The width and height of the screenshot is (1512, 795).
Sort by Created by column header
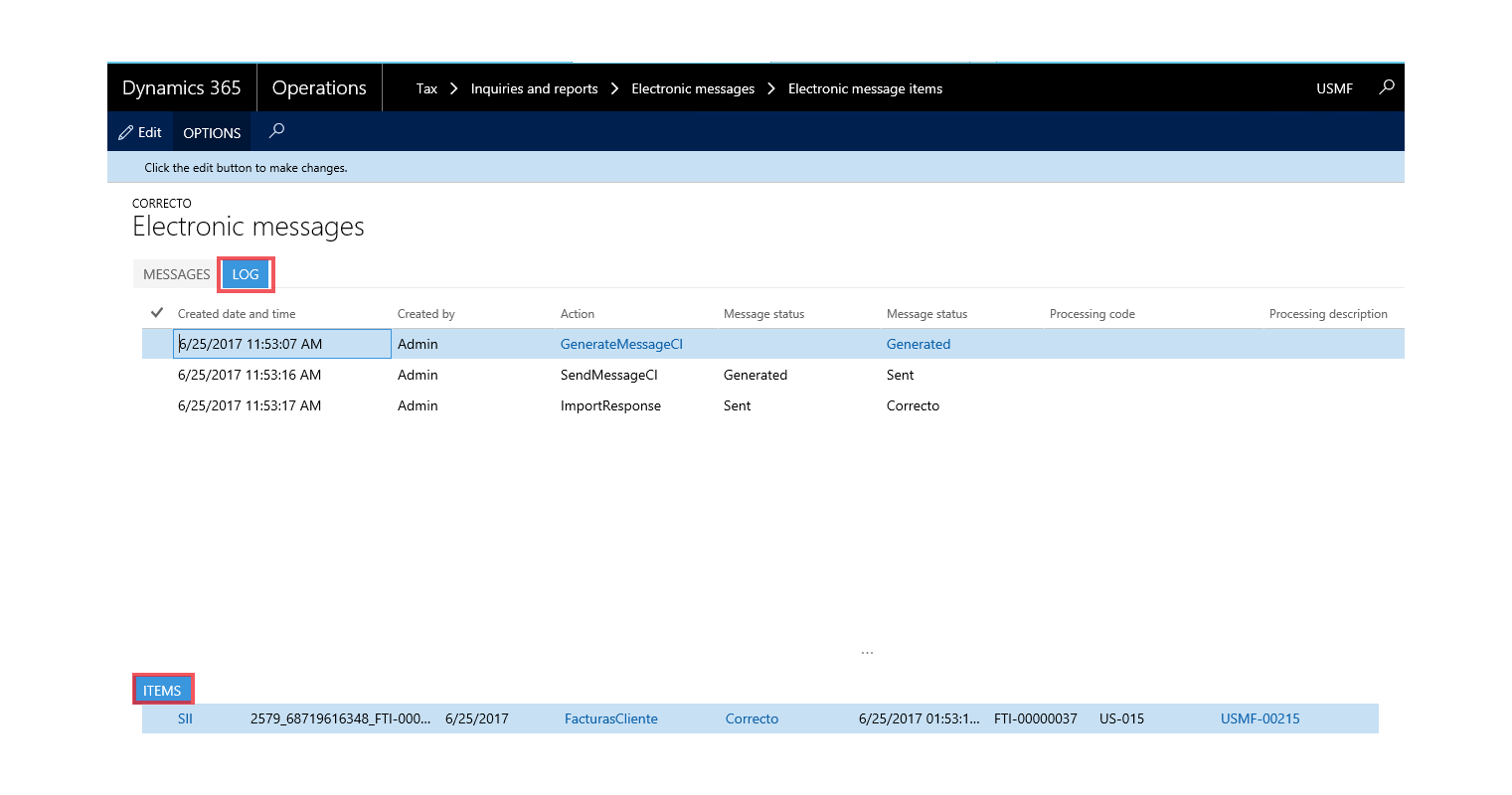click(426, 314)
